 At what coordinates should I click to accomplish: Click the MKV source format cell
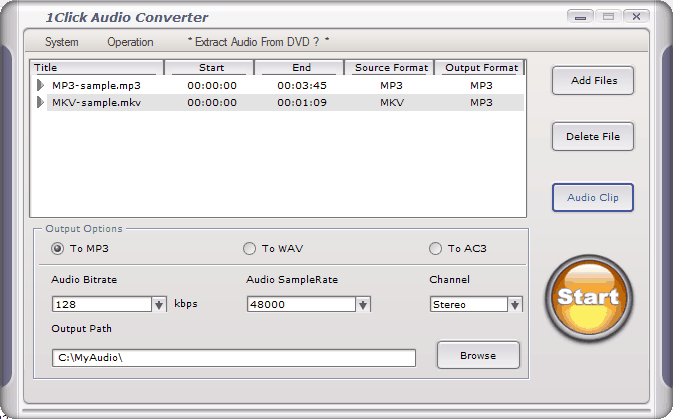click(x=391, y=103)
